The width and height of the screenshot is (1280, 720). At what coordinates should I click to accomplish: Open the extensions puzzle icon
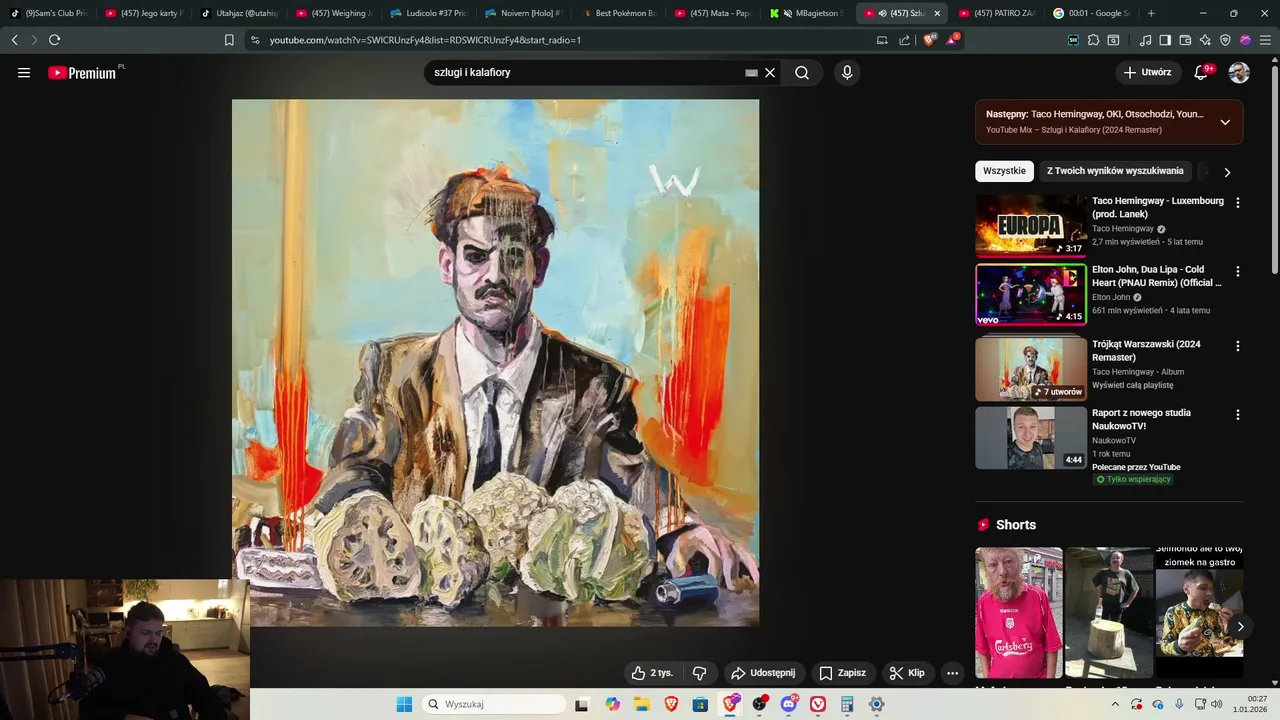tap(1093, 40)
